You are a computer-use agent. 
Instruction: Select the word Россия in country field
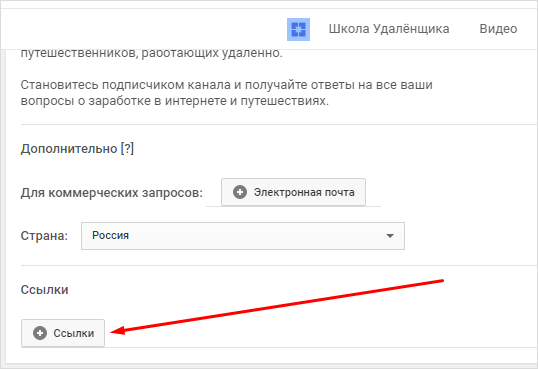coord(110,235)
